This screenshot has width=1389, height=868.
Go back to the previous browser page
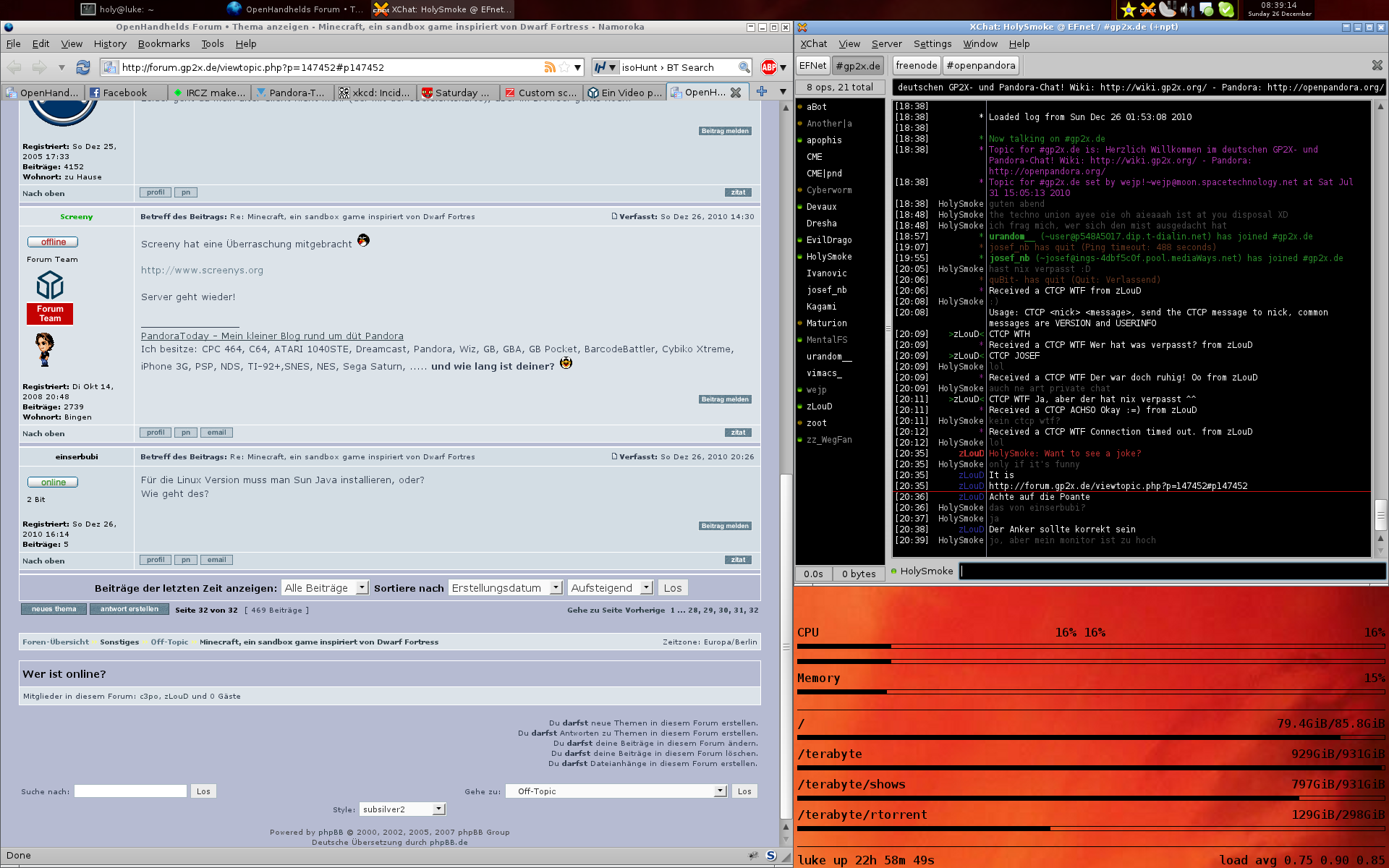click(14, 67)
